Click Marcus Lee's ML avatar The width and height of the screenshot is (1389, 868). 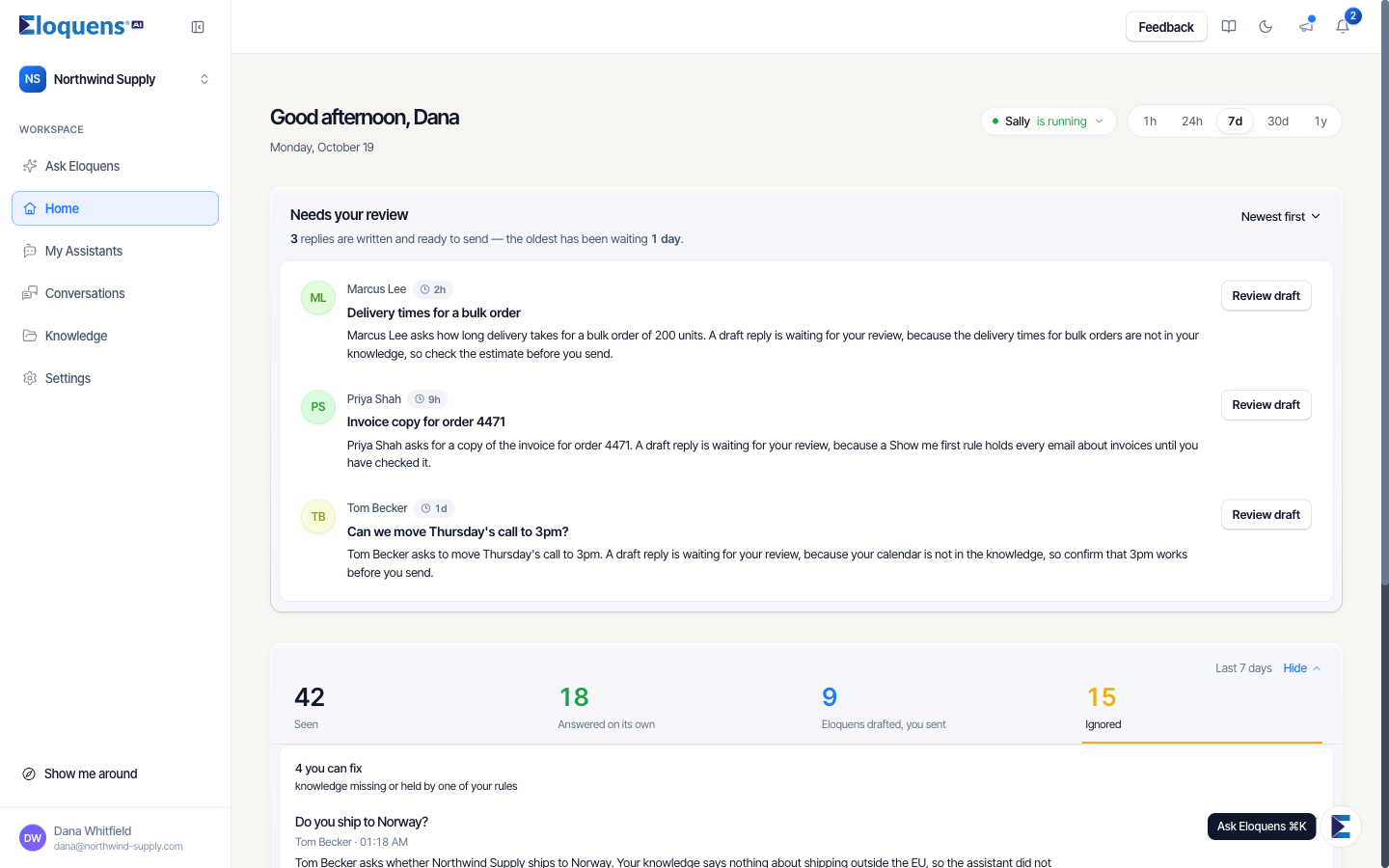(318, 298)
